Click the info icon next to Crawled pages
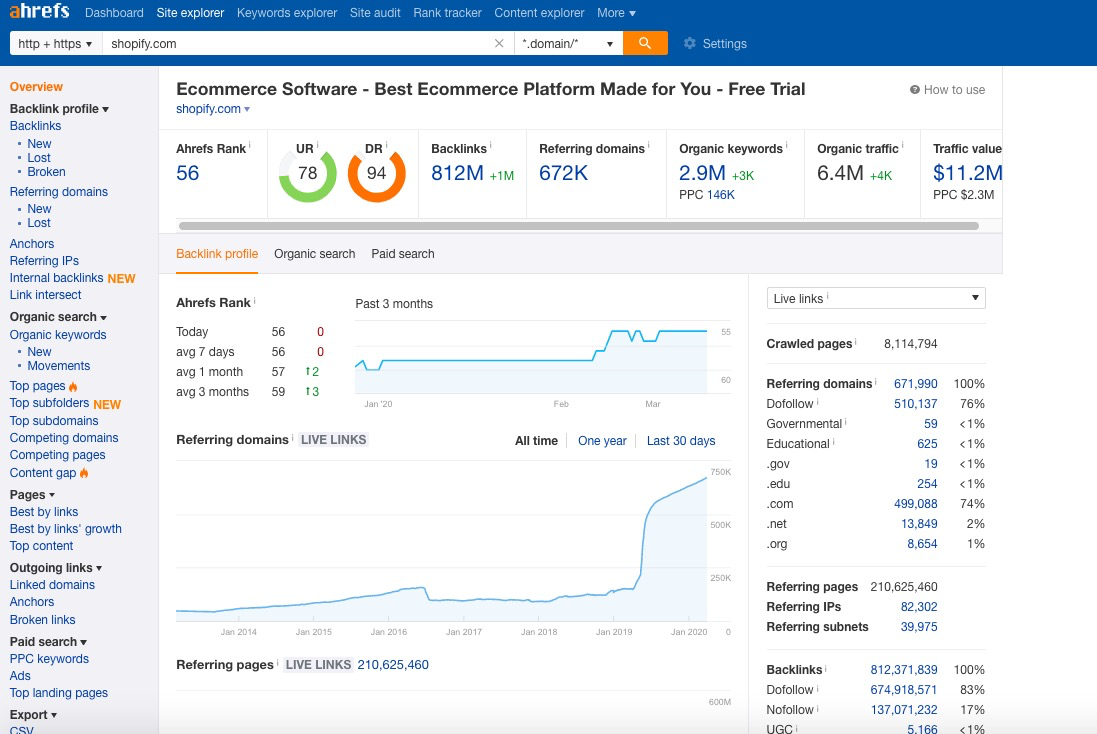The height and width of the screenshot is (734, 1097). [856, 341]
